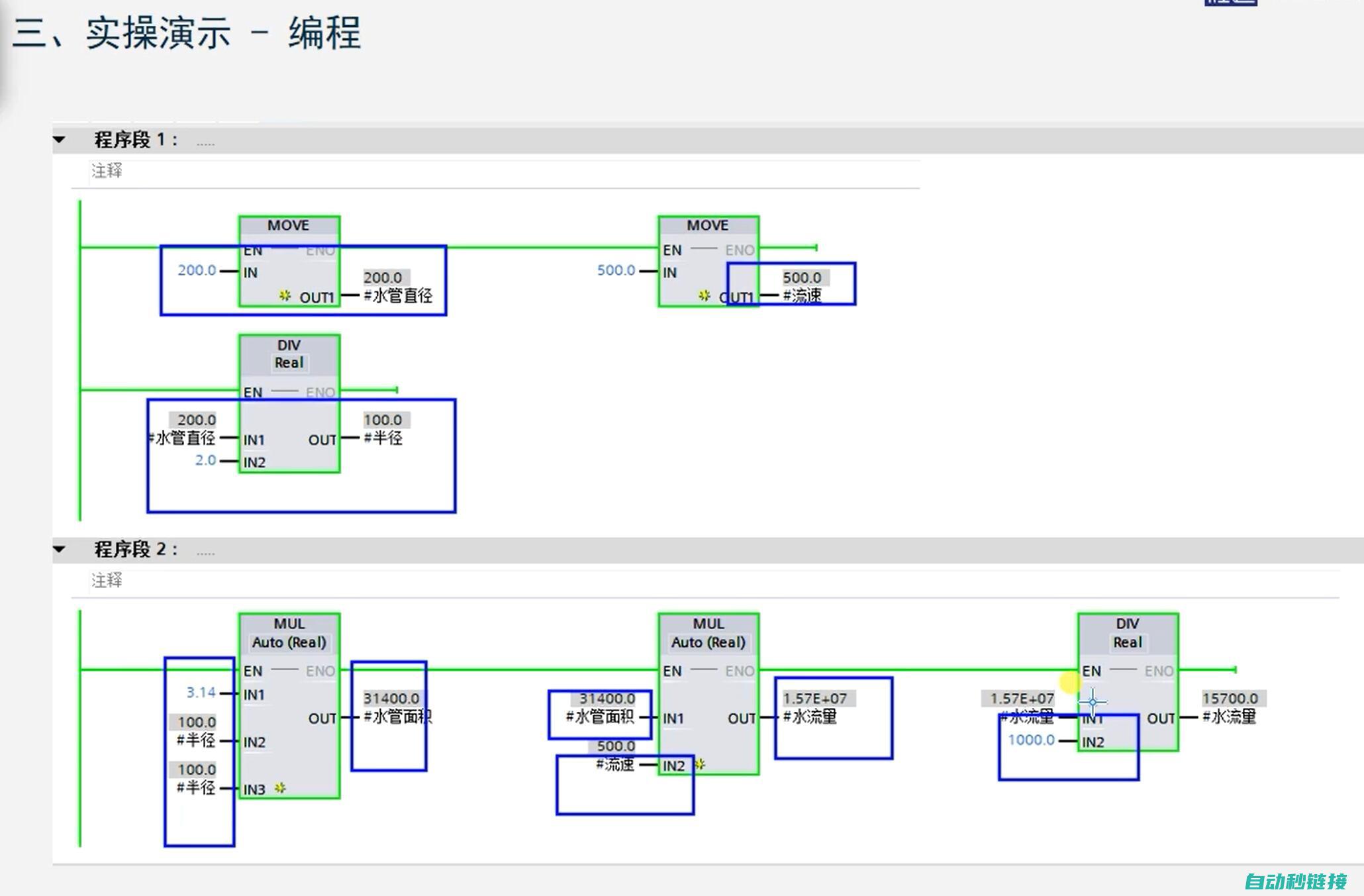Click the slide heading 三、实操演示 - 编程

(x=187, y=33)
